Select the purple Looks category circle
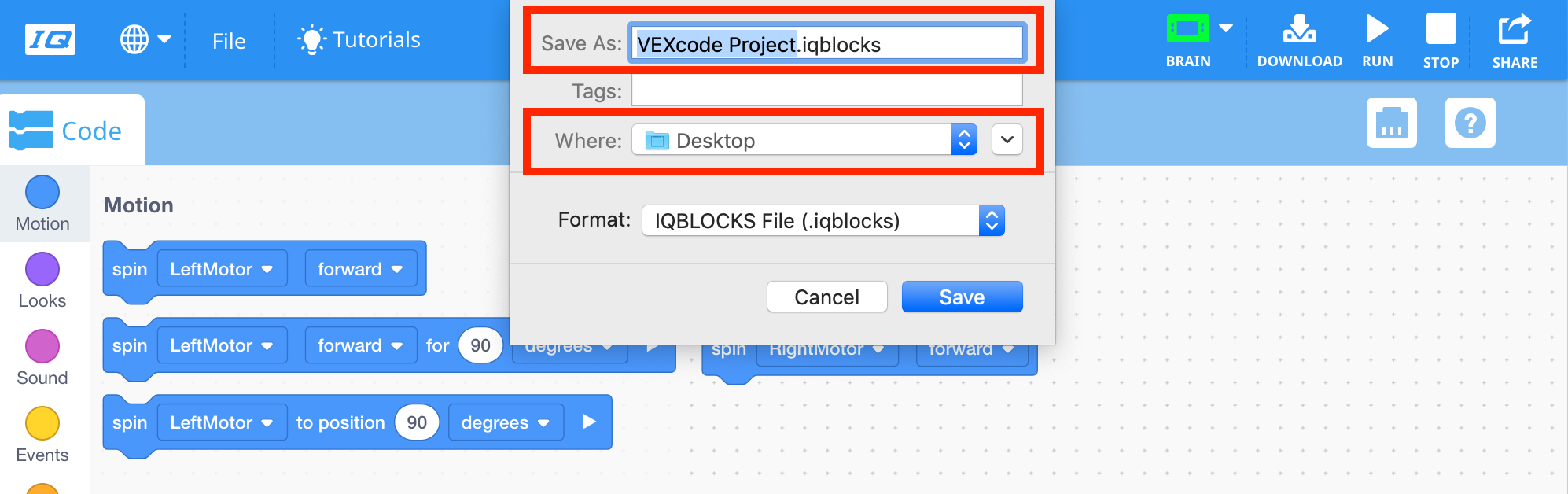1568x494 pixels. click(x=42, y=269)
